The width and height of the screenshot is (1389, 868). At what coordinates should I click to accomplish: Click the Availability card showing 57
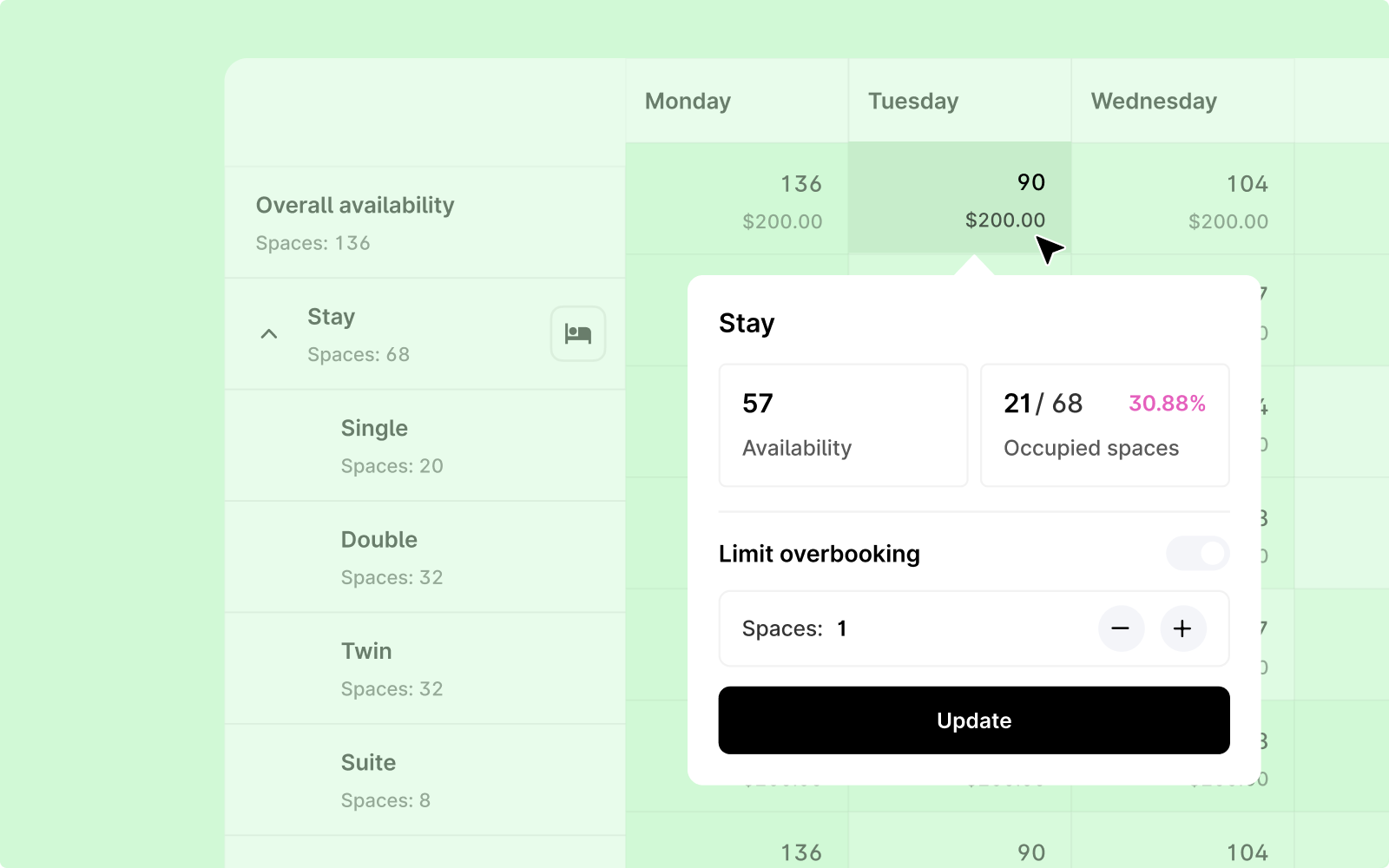click(843, 425)
